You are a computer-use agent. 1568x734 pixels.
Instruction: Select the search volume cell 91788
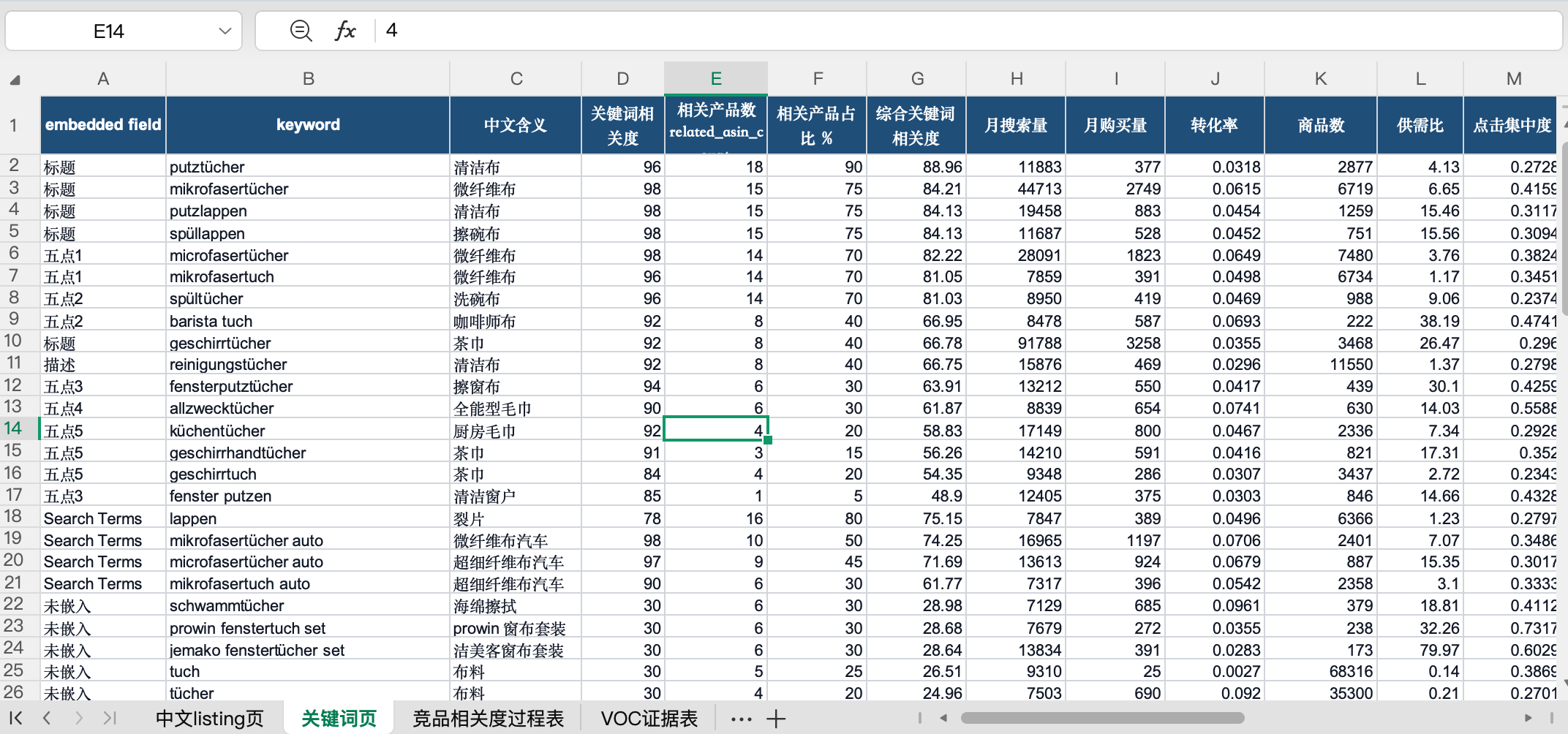coord(1016,343)
